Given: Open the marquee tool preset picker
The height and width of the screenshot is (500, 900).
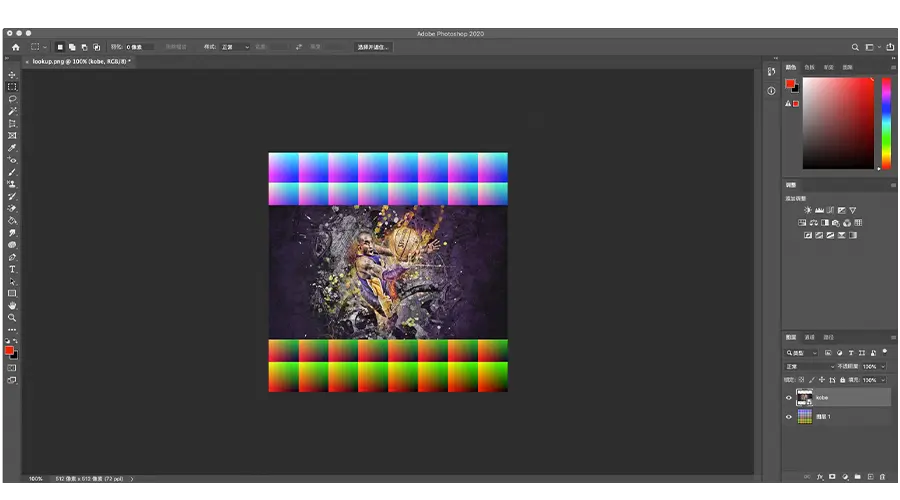Looking at the screenshot, I should click(x=38, y=47).
